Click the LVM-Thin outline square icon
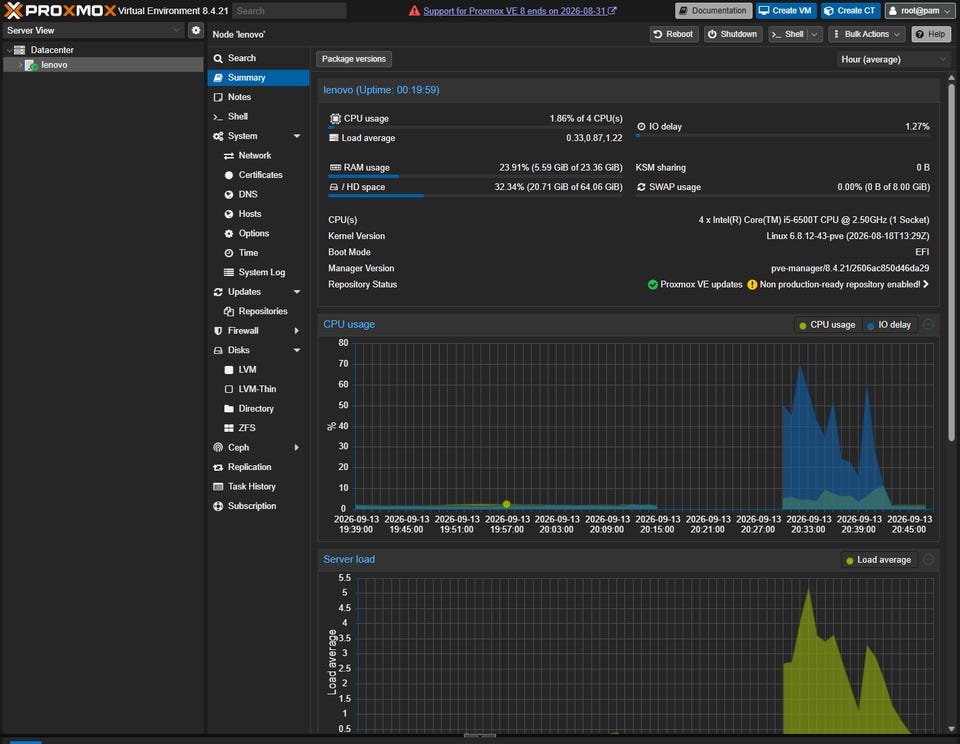 tap(229, 389)
